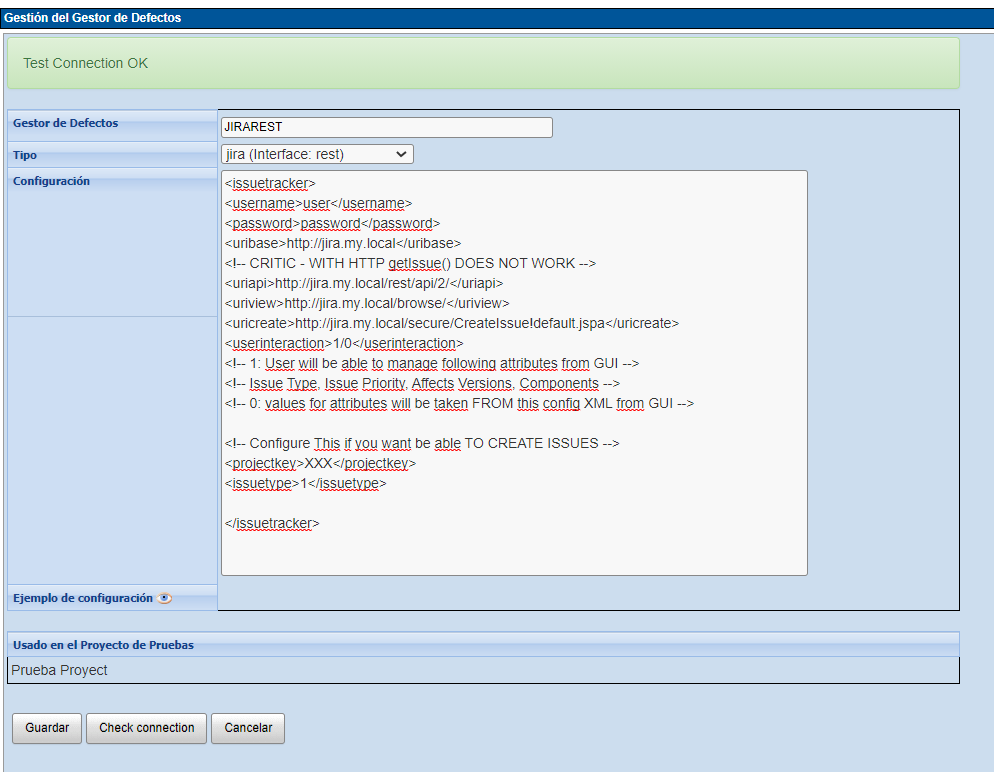
Task: Click the username line in the configuration
Action: [x=318, y=203]
